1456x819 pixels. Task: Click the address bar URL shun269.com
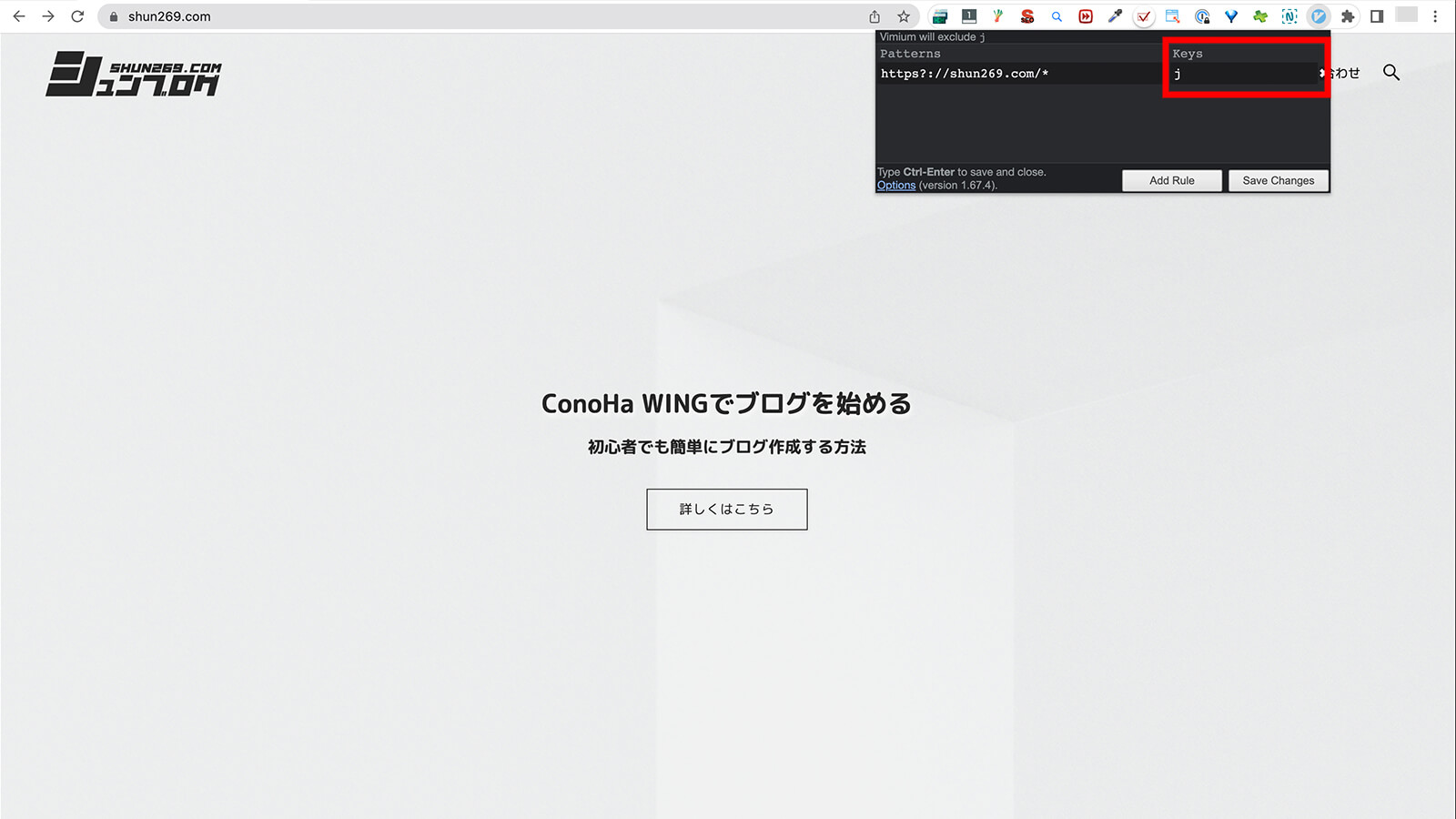point(169,16)
